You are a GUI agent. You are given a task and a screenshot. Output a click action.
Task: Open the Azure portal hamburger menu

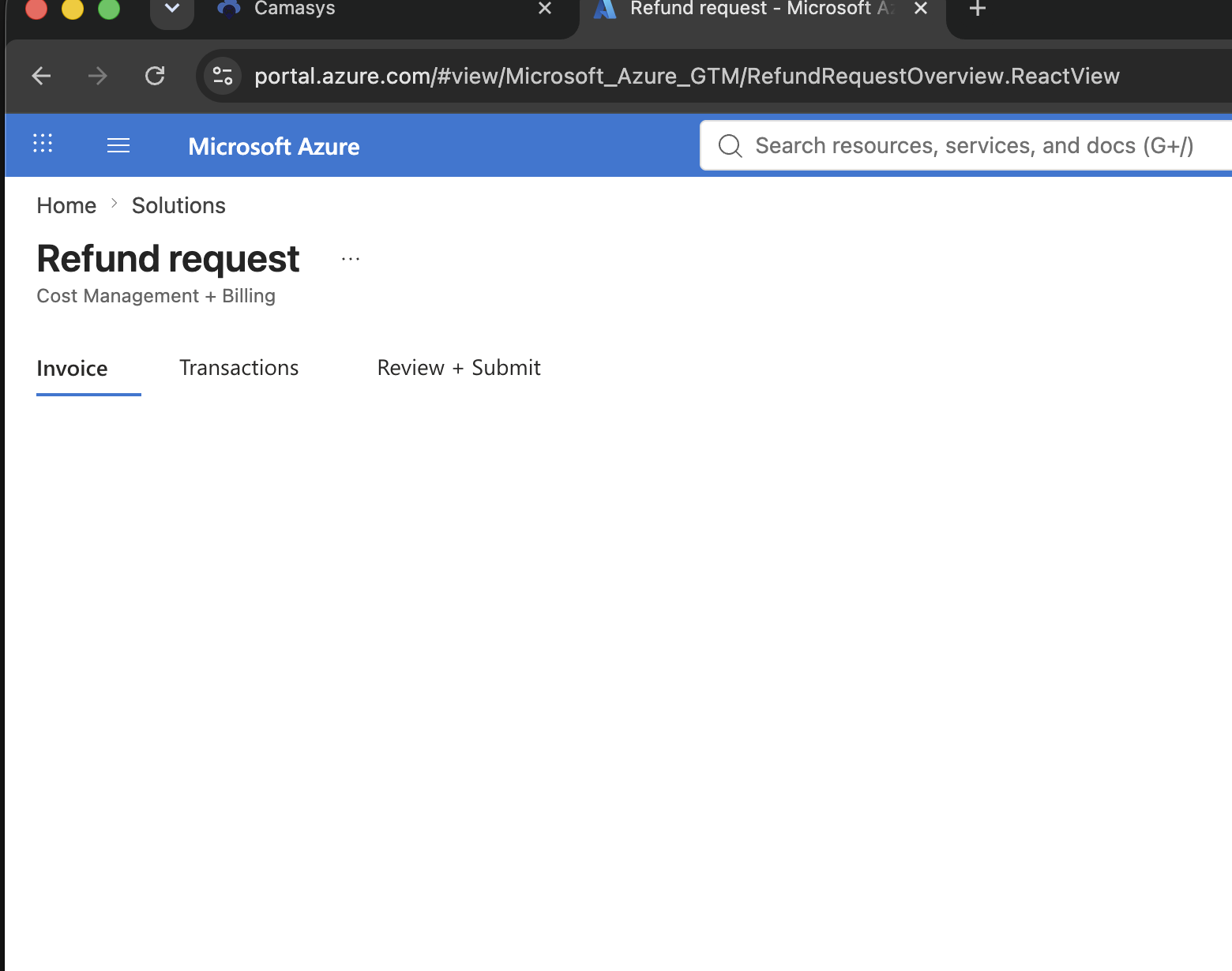tap(118, 145)
